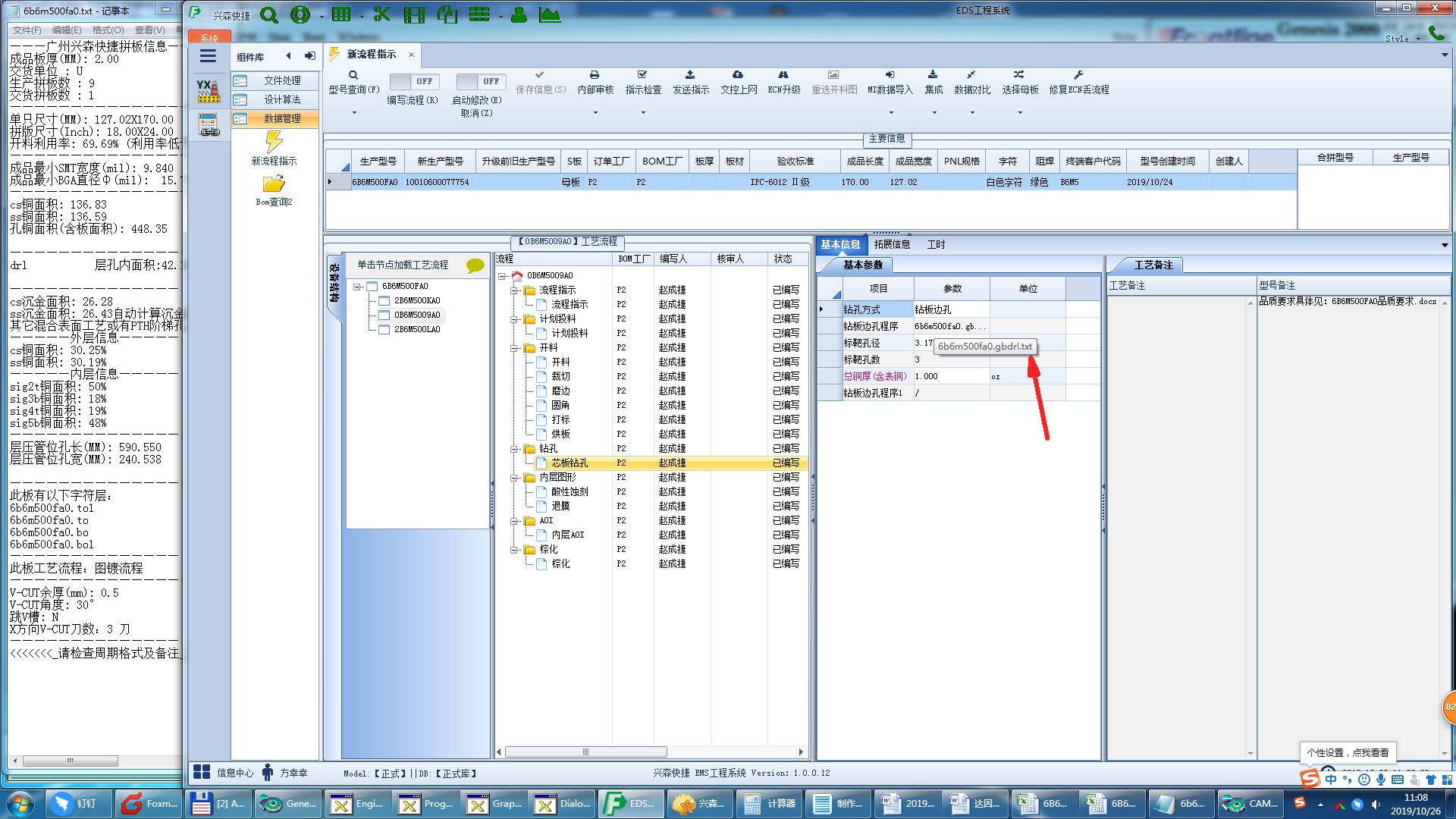1456x819 pixels.
Task: Collapse the 钻孔 folder node
Action: click(x=515, y=449)
